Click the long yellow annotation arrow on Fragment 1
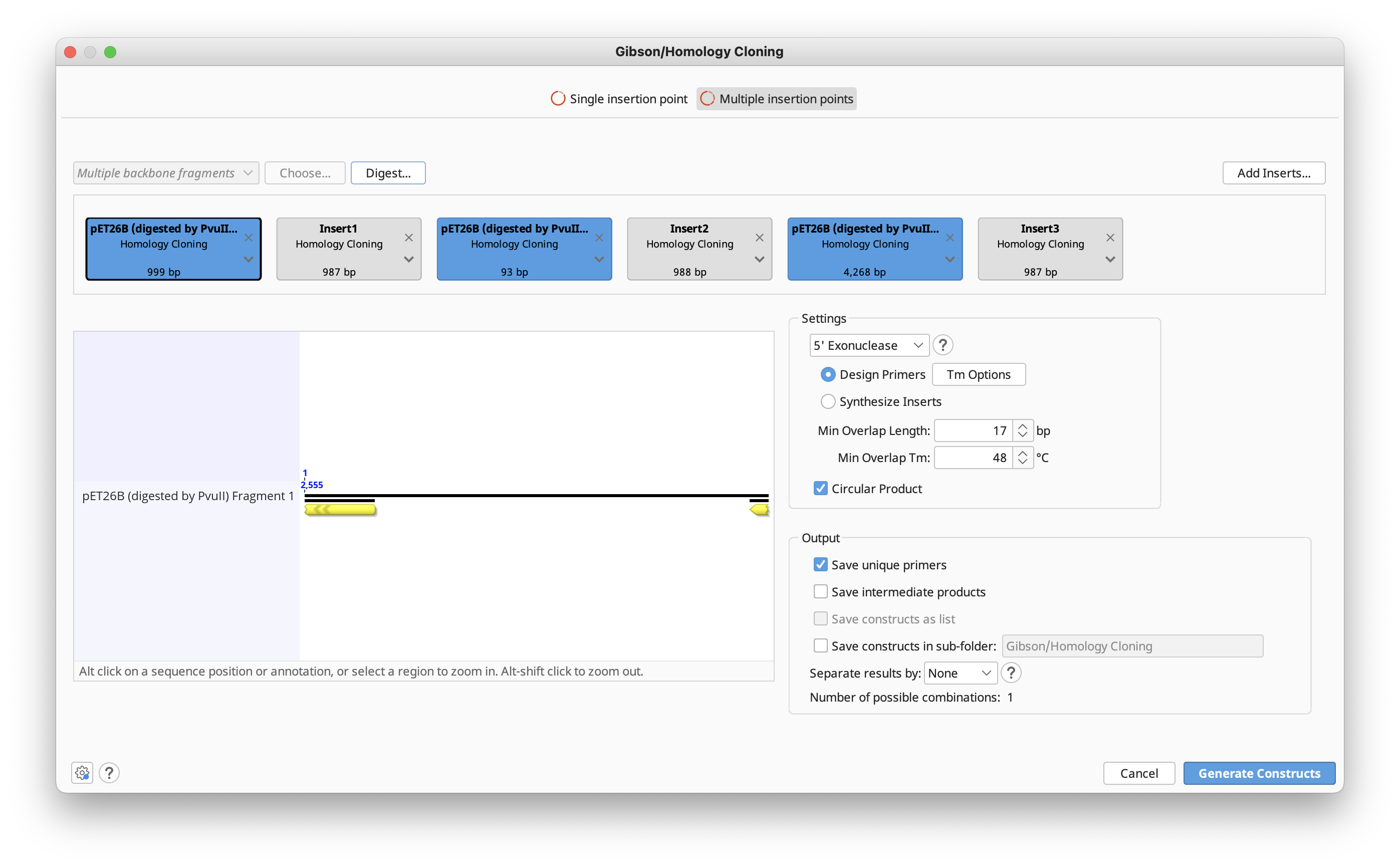This screenshot has height=867, width=1400. (x=341, y=510)
